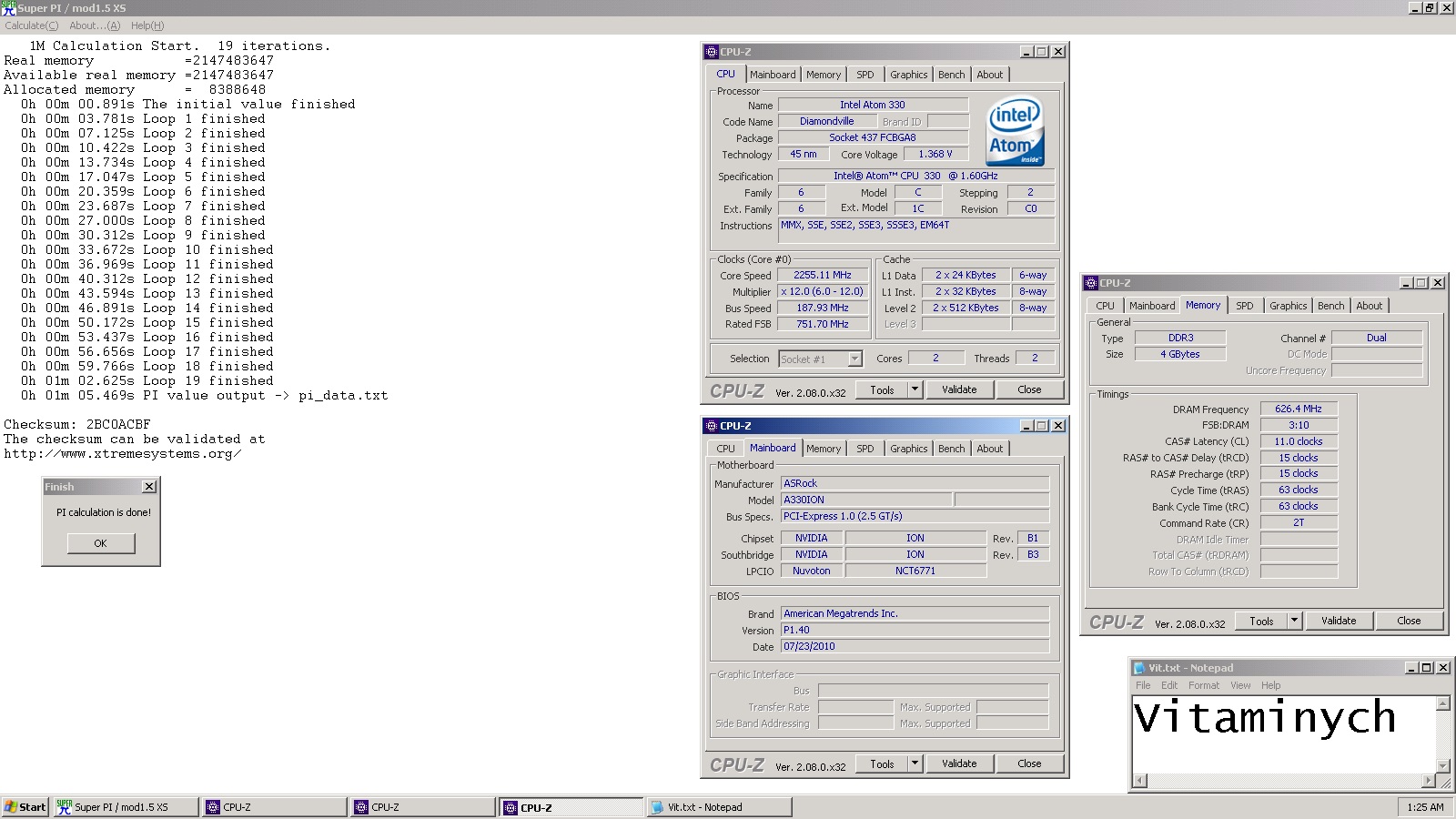Click Notepad horizontal scrollbar right arrow

click(x=1428, y=781)
